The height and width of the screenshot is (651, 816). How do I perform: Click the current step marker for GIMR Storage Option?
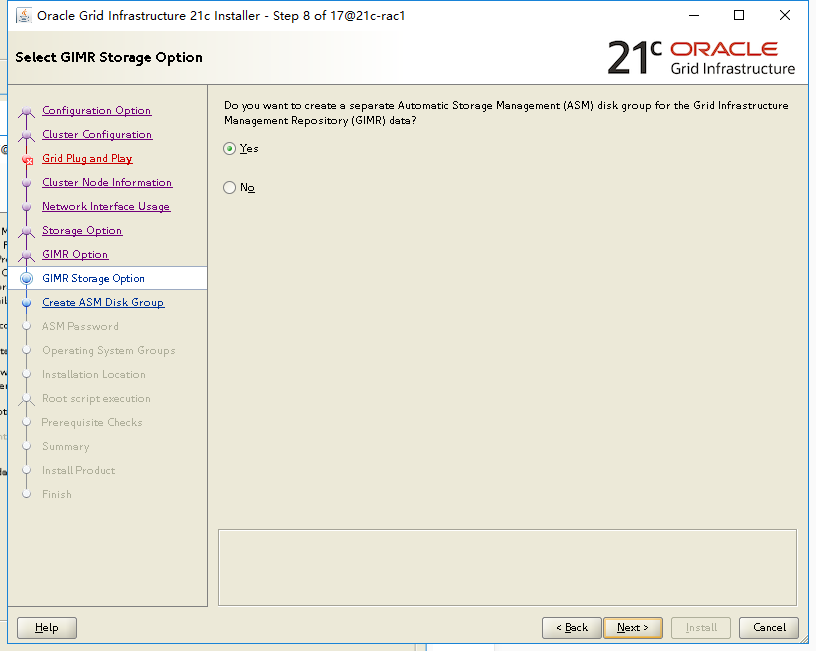(x=27, y=278)
